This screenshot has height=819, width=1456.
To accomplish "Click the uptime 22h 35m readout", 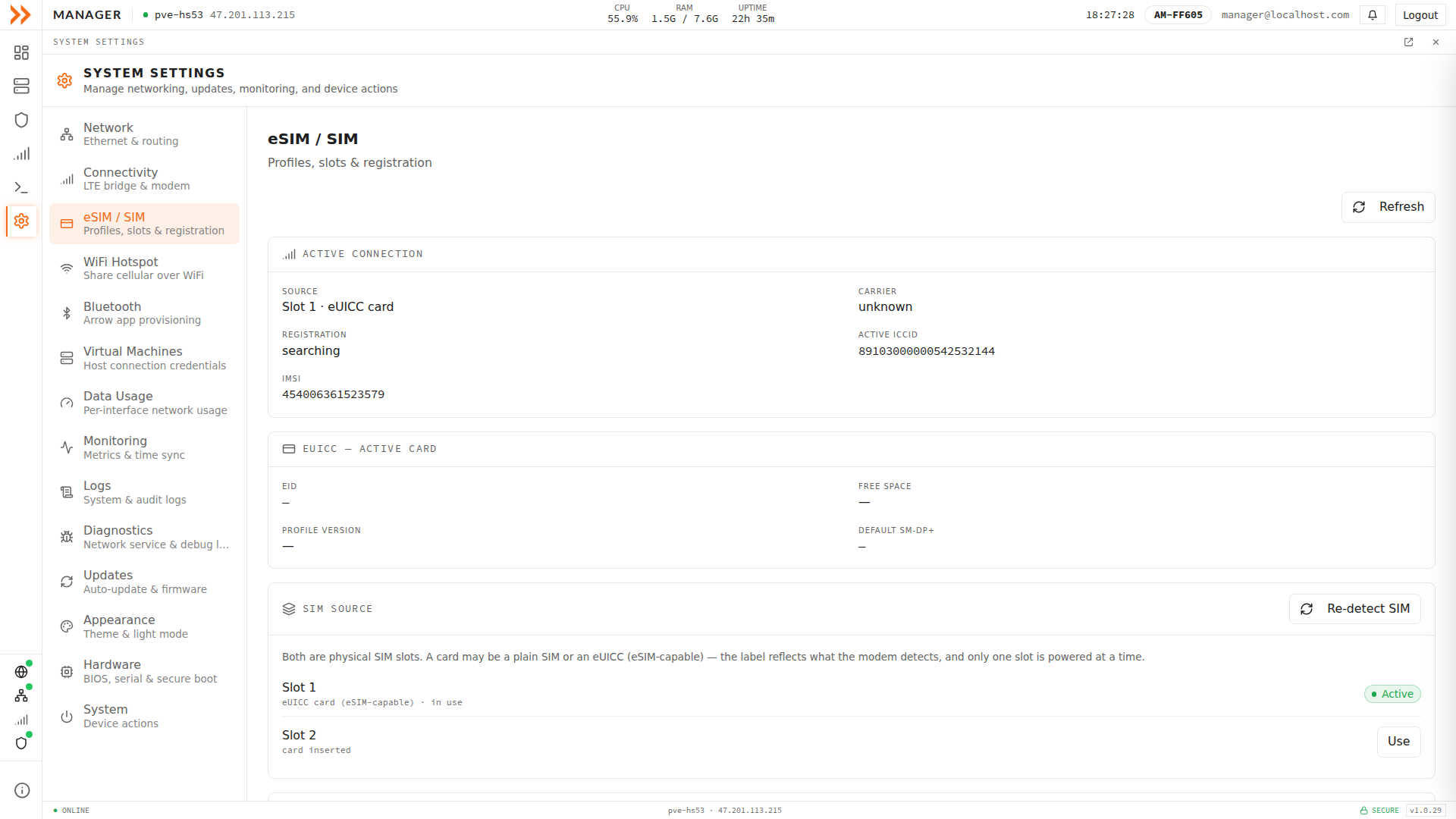I will point(752,14).
